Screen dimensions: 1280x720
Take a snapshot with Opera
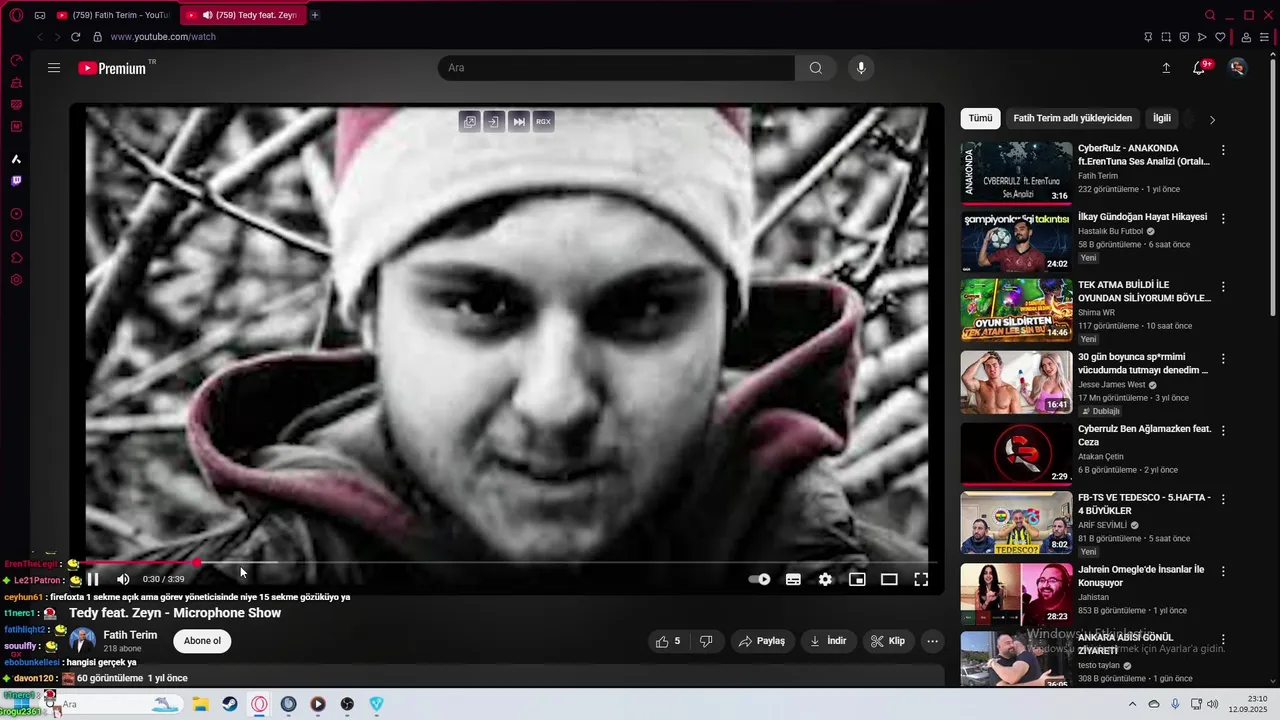(x=1166, y=37)
